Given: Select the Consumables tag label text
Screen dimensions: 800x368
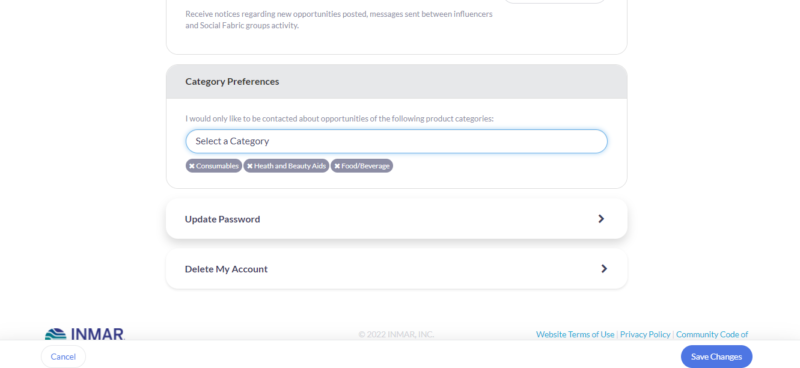Looking at the screenshot, I should click(x=217, y=166).
